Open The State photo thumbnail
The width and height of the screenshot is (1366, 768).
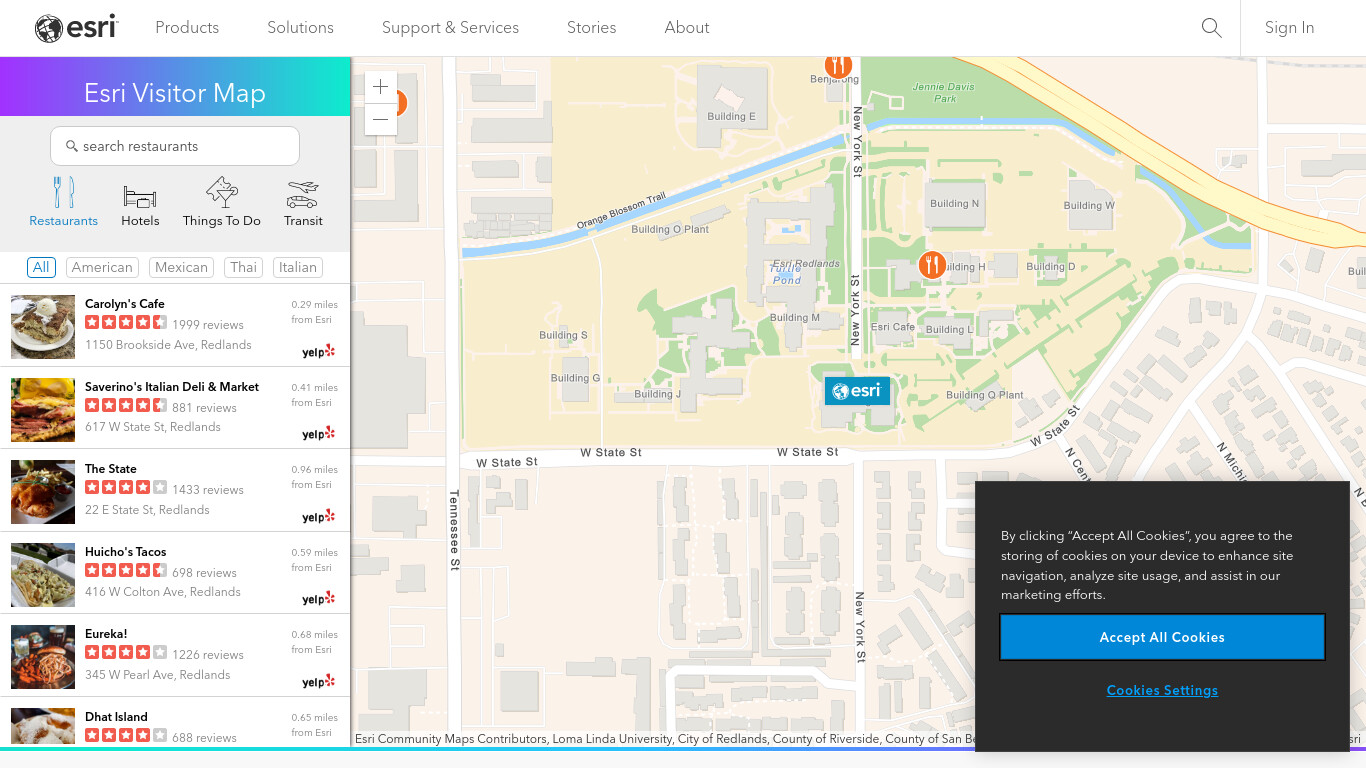tap(43, 492)
